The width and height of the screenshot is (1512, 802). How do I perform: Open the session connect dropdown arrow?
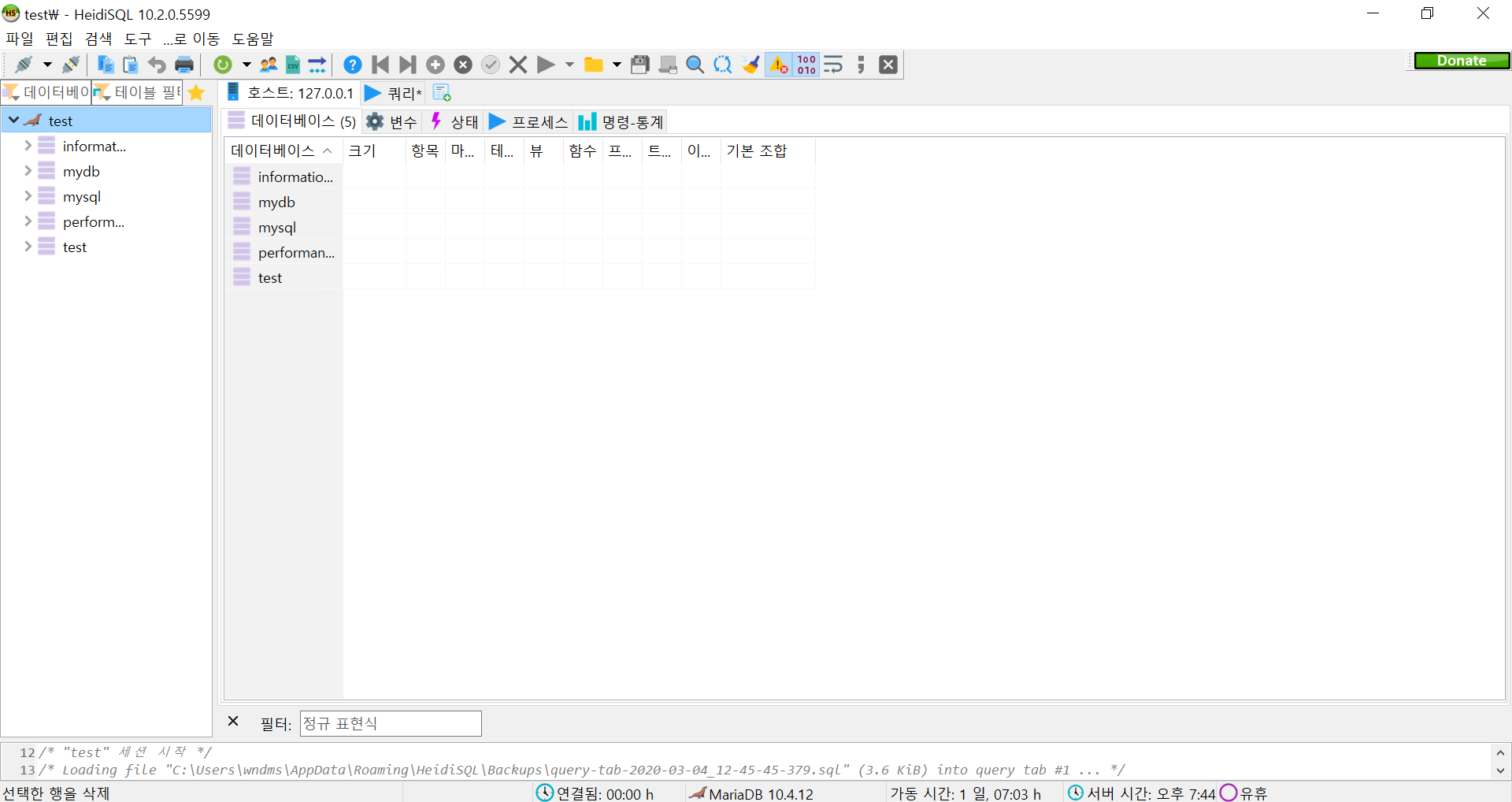47,65
